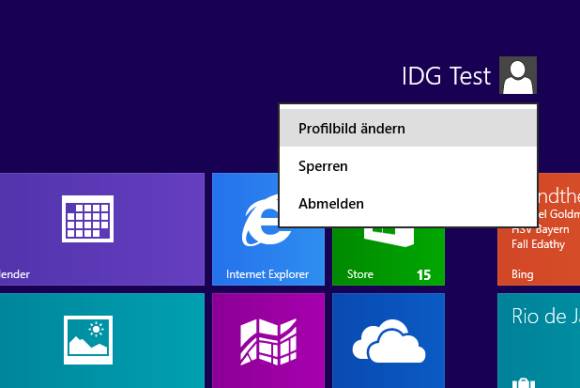Open the Rio de Janeiro travel tile

pos(539,340)
